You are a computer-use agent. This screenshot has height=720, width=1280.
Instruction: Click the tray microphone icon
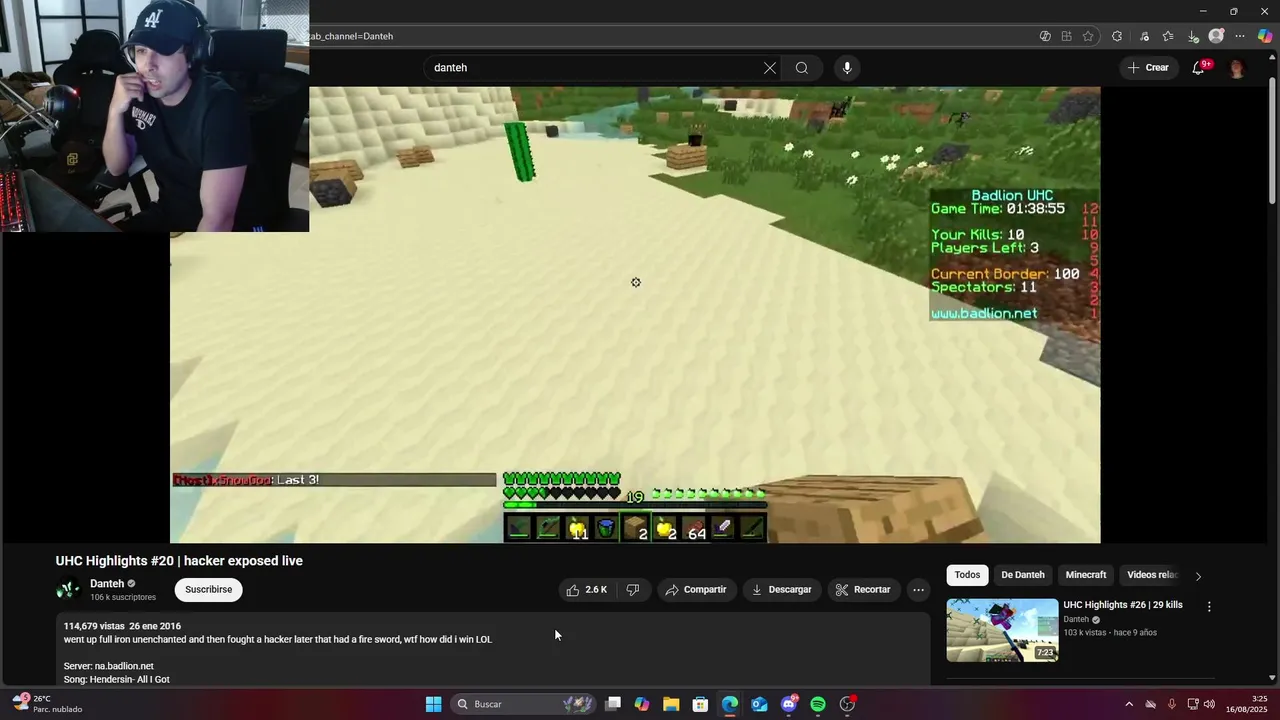(x=1171, y=704)
